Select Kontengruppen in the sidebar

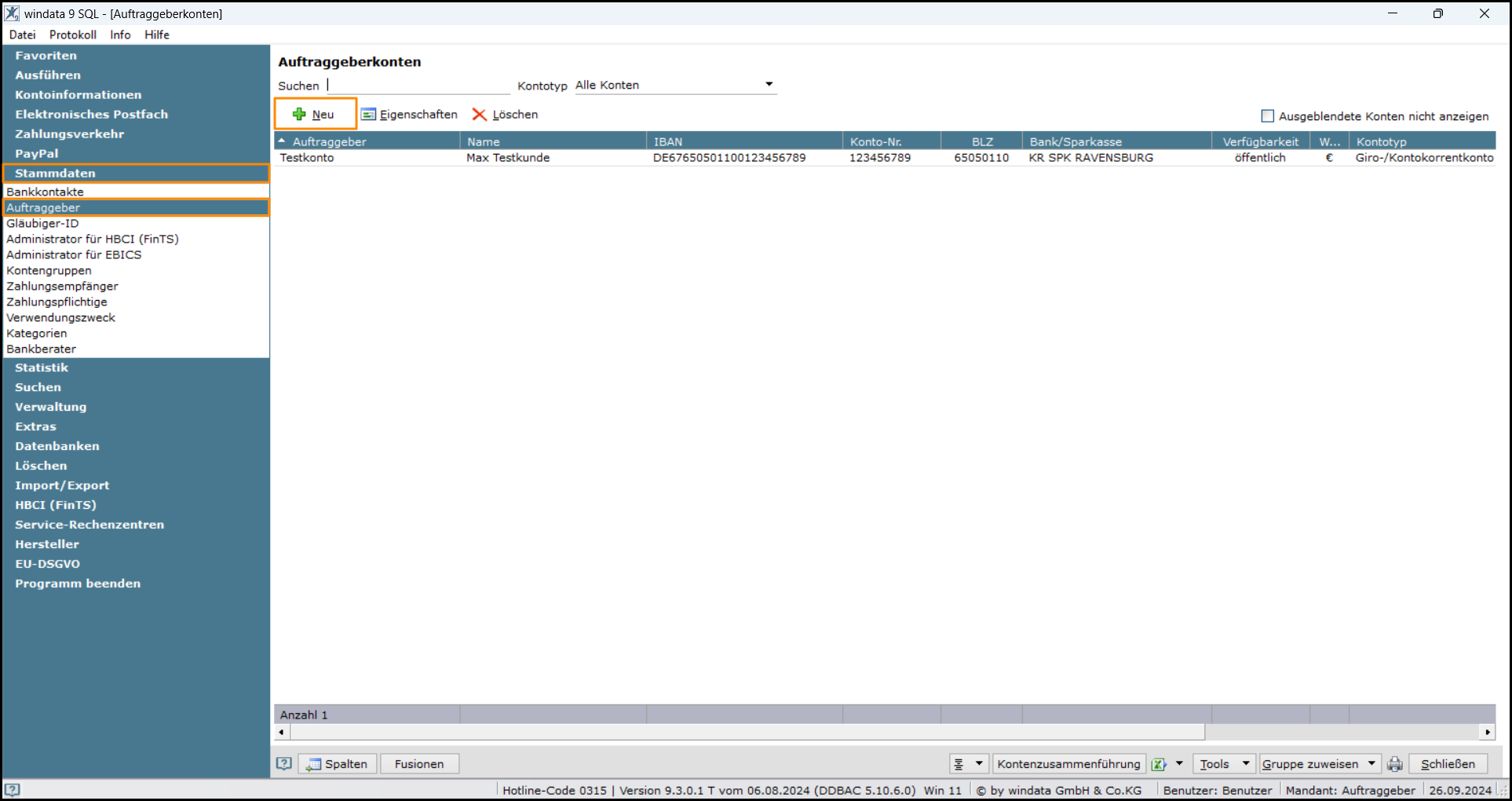(x=136, y=271)
